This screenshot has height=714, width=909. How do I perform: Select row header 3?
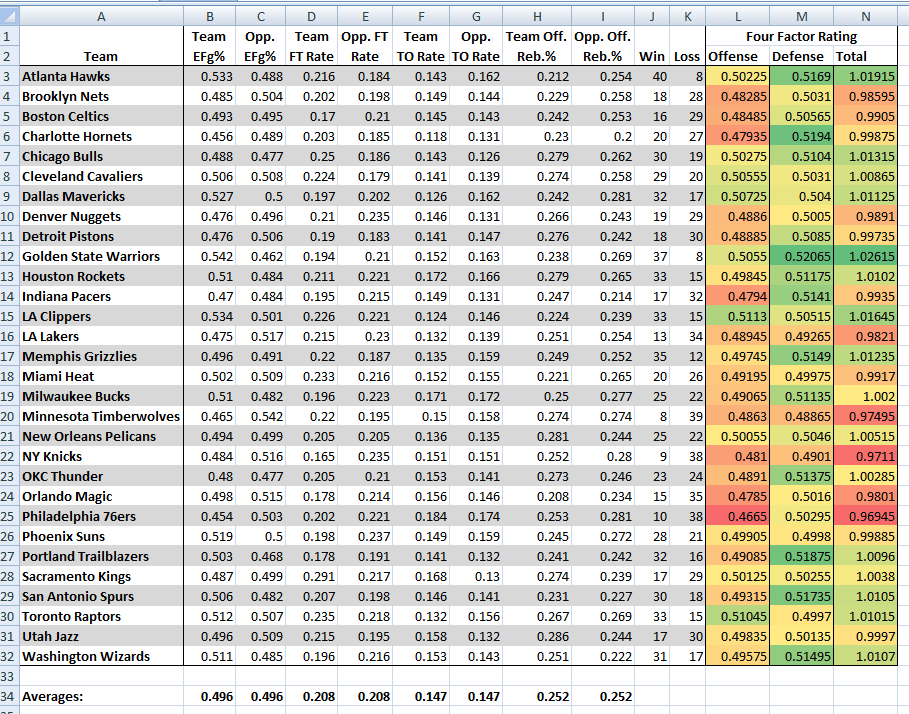pyautogui.click(x=10, y=76)
